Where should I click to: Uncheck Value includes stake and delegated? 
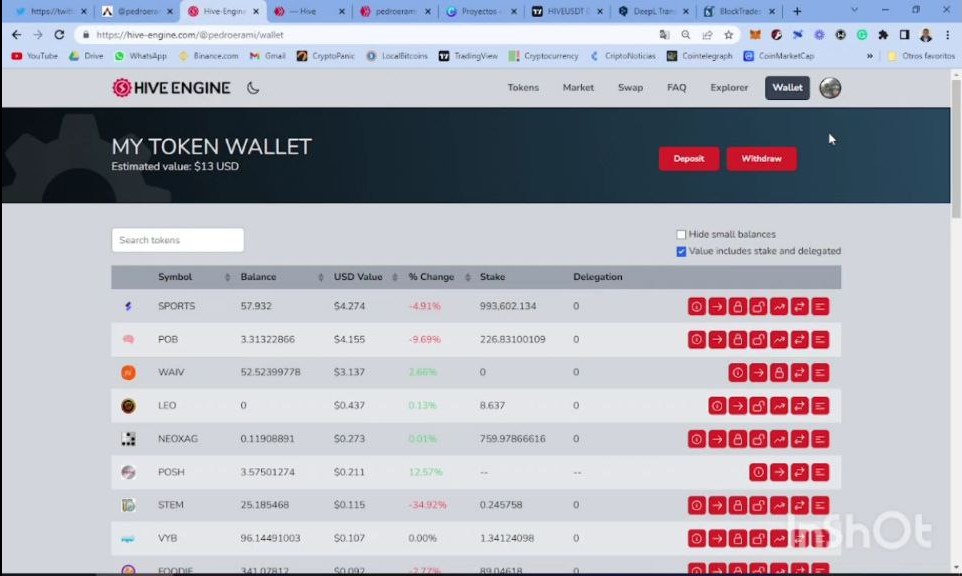(681, 252)
